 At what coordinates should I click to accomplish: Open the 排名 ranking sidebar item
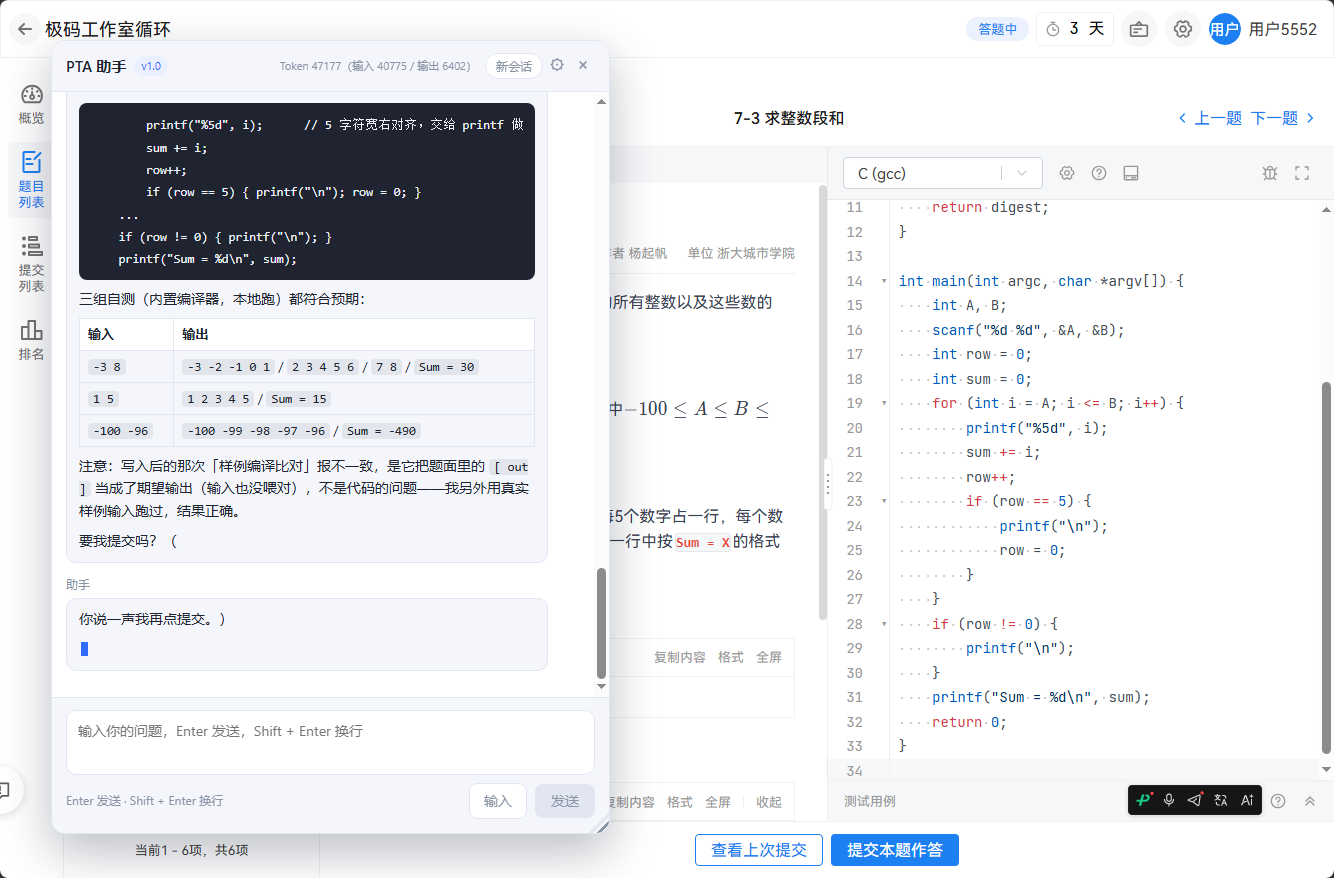click(31, 341)
